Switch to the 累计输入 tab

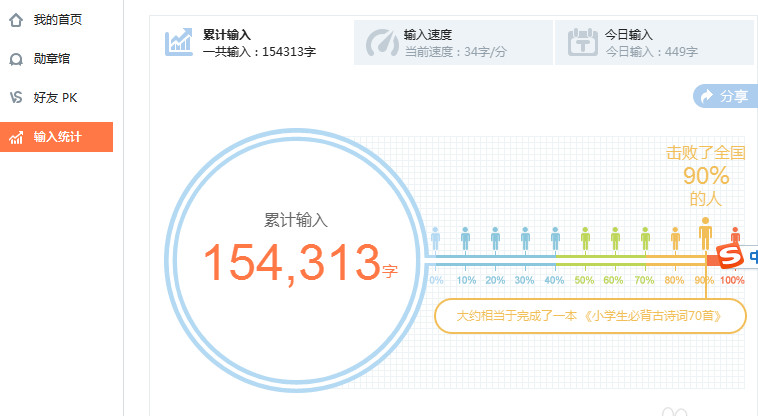(252, 43)
